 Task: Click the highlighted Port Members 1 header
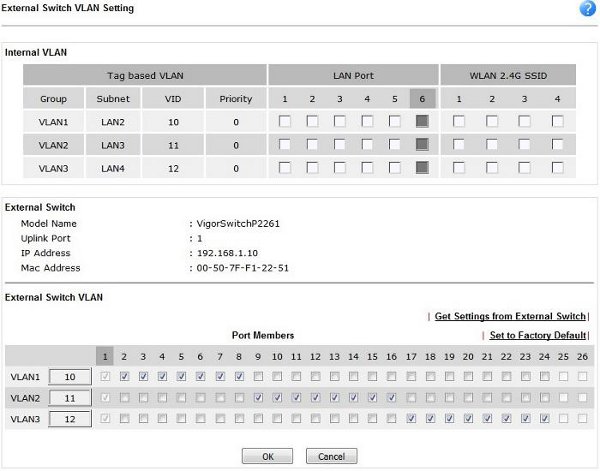pyautogui.click(x=105, y=357)
